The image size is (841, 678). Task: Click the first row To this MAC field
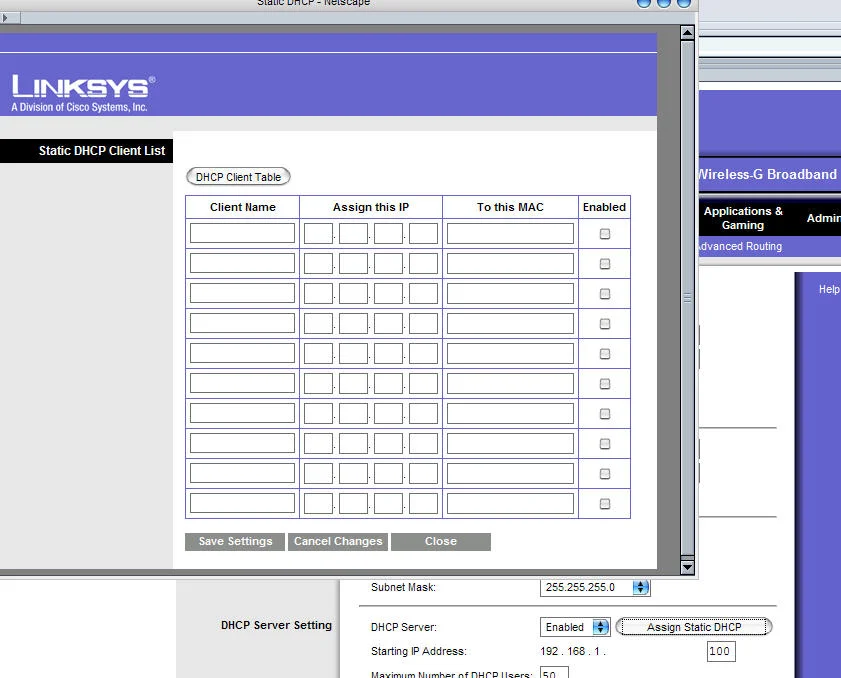(510, 233)
